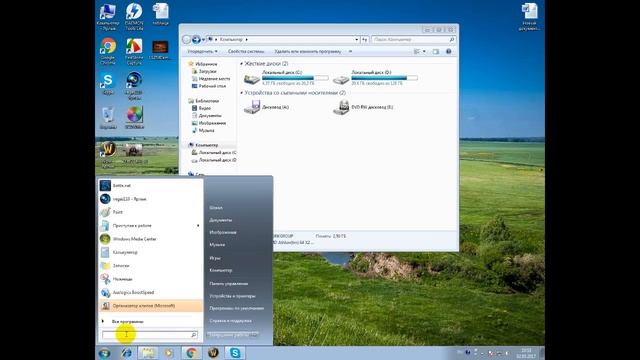Switch to Explorer folder button on taskbar
640x360 pixels.
pyautogui.click(x=148, y=353)
